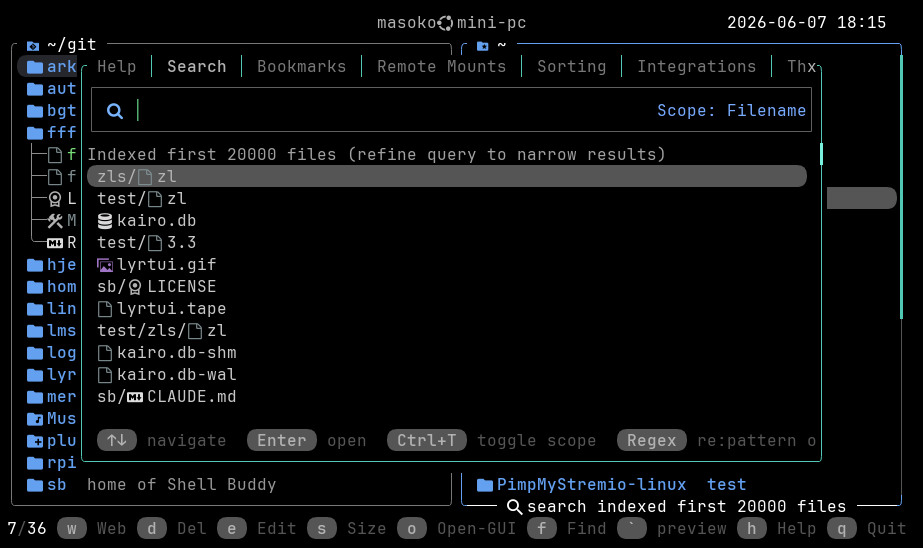Click the right pane scrollbar
This screenshot has width=923, height=548.
pos(901,187)
